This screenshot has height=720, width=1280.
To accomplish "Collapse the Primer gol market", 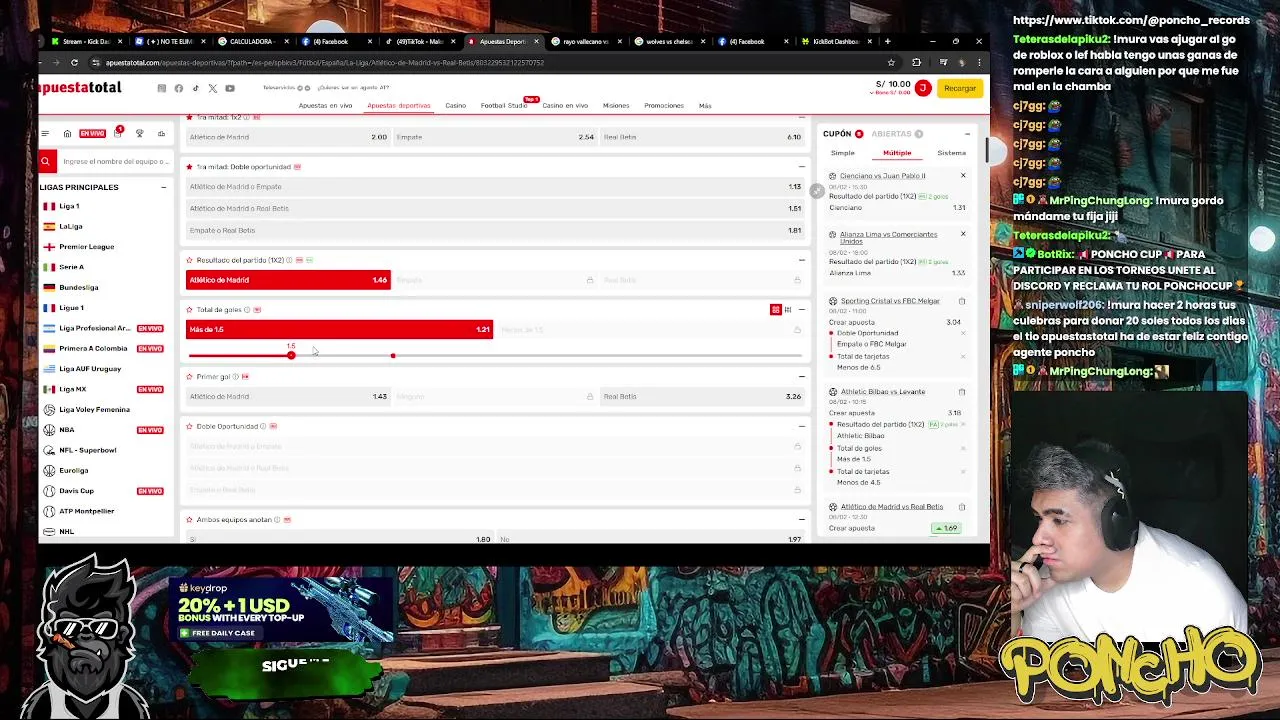I will (x=801, y=377).
